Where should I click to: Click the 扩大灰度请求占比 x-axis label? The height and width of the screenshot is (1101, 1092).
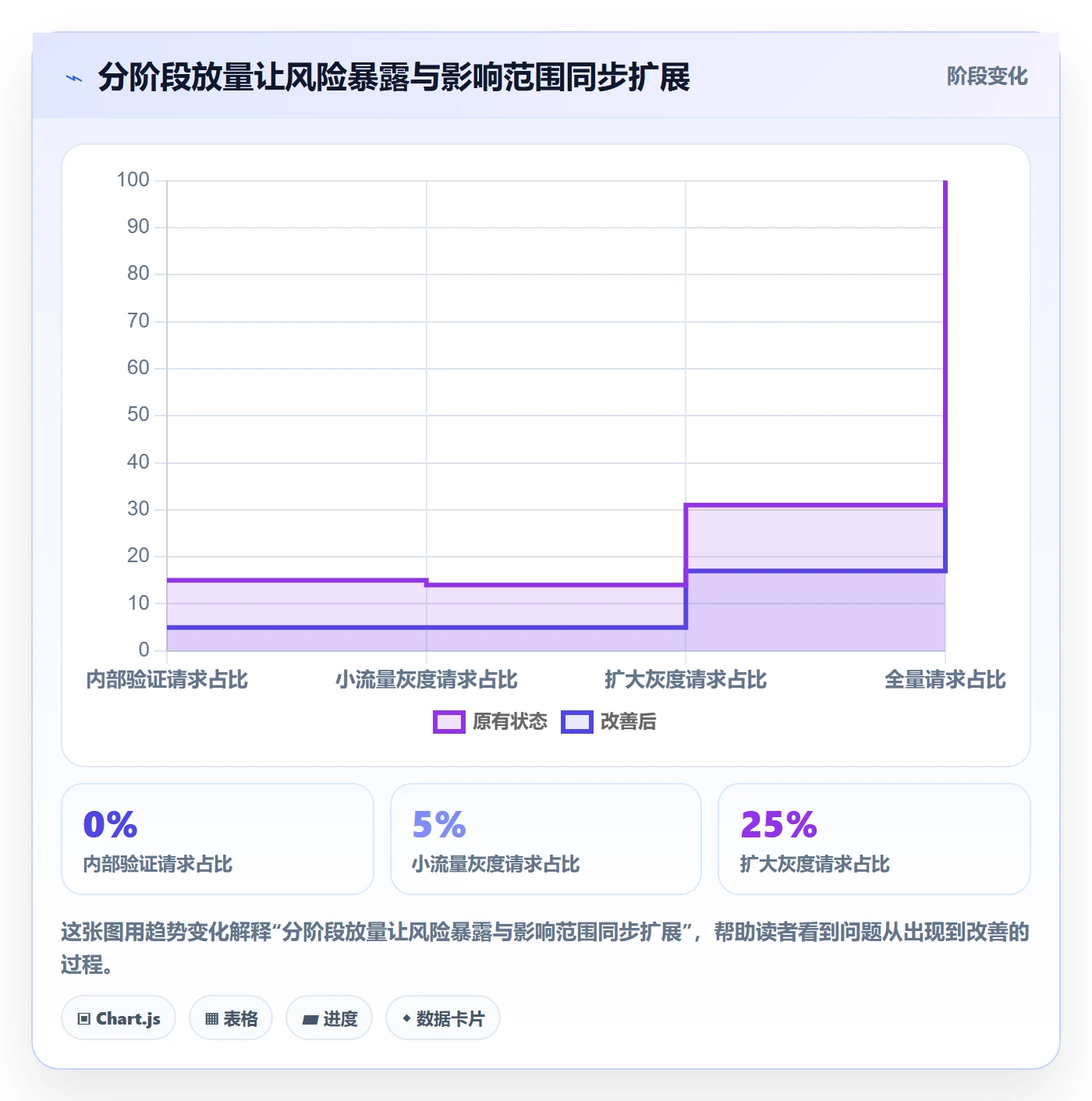click(x=686, y=680)
